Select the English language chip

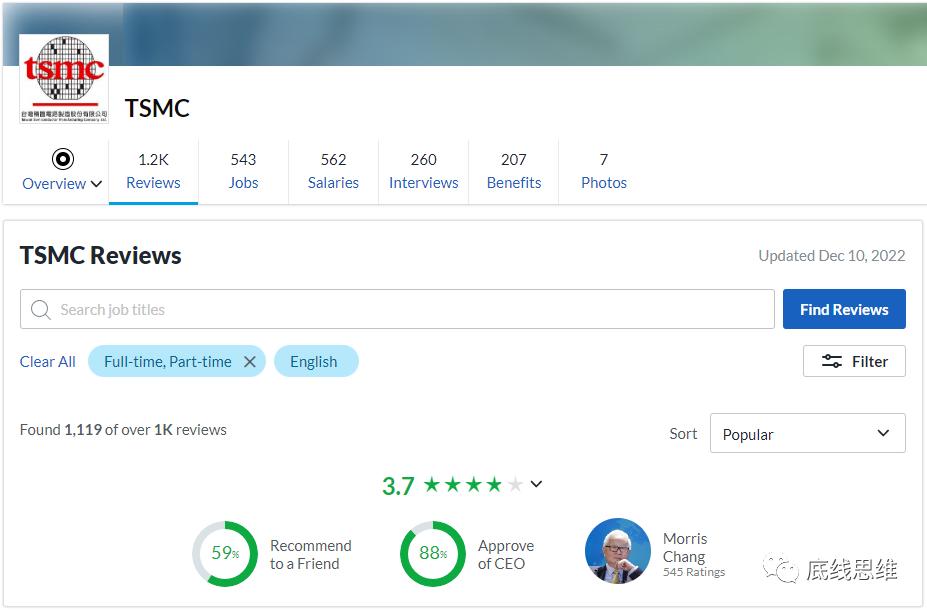(316, 361)
